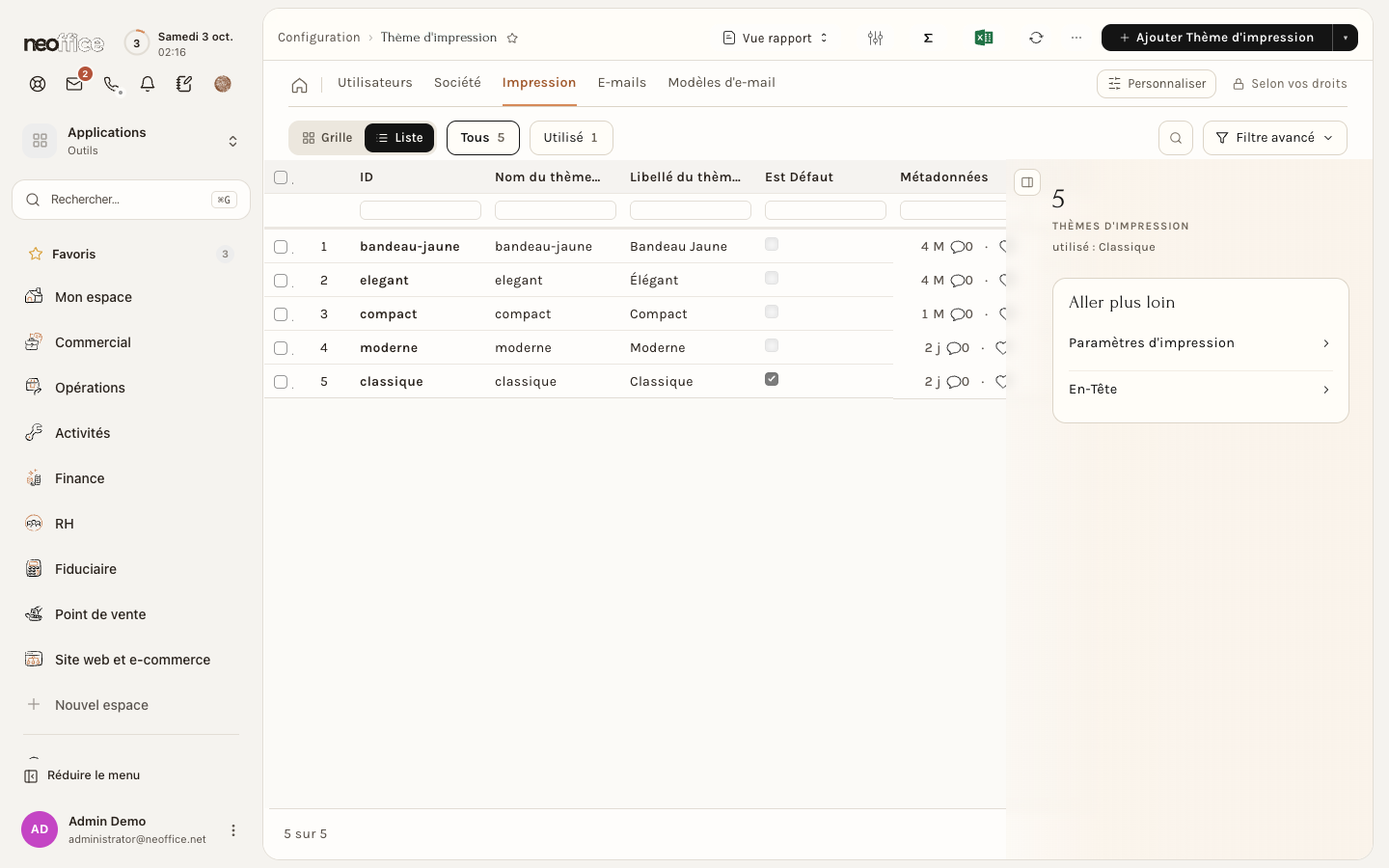1389x868 pixels.
Task: Export list to Excel icon
Action: click(984, 38)
